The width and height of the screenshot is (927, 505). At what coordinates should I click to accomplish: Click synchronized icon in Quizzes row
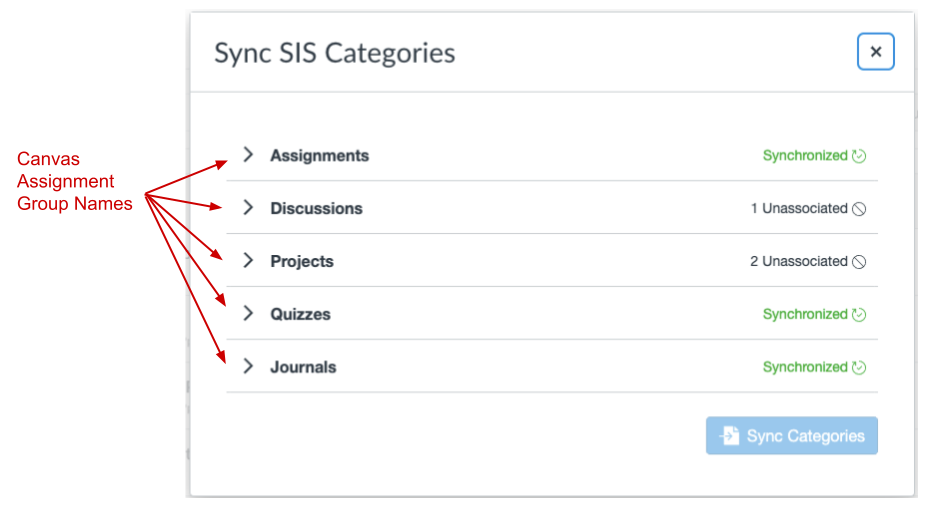(x=858, y=315)
